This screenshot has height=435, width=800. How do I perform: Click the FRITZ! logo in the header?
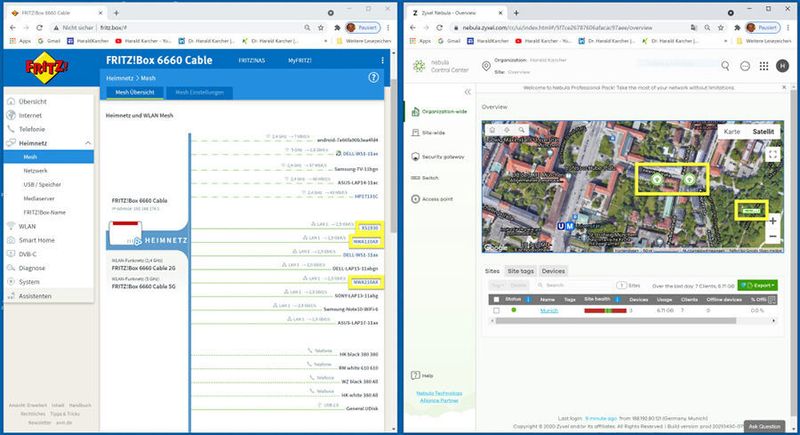click(x=47, y=67)
